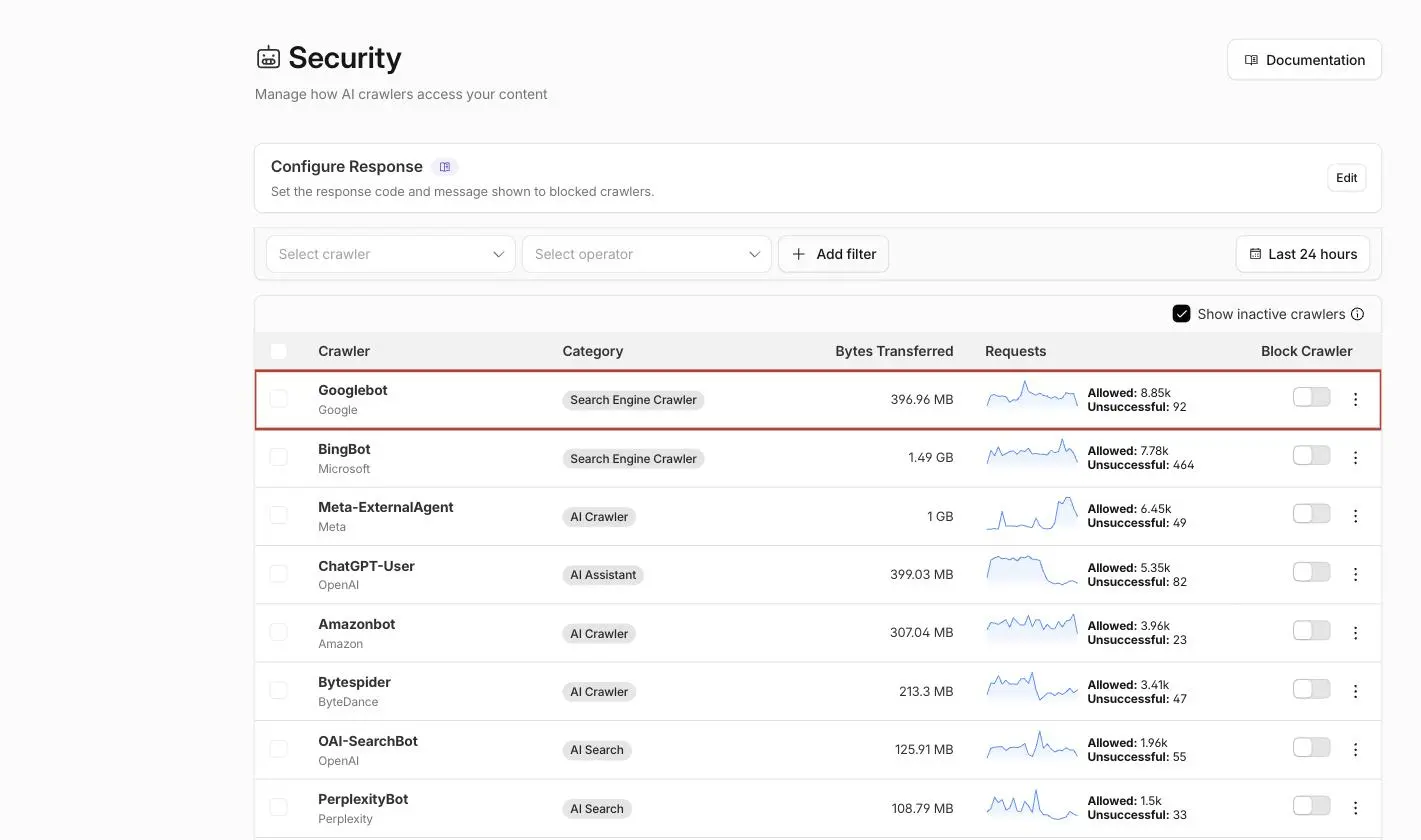
Task: Enable Block Crawler for Amazonbot
Action: [x=1311, y=630]
